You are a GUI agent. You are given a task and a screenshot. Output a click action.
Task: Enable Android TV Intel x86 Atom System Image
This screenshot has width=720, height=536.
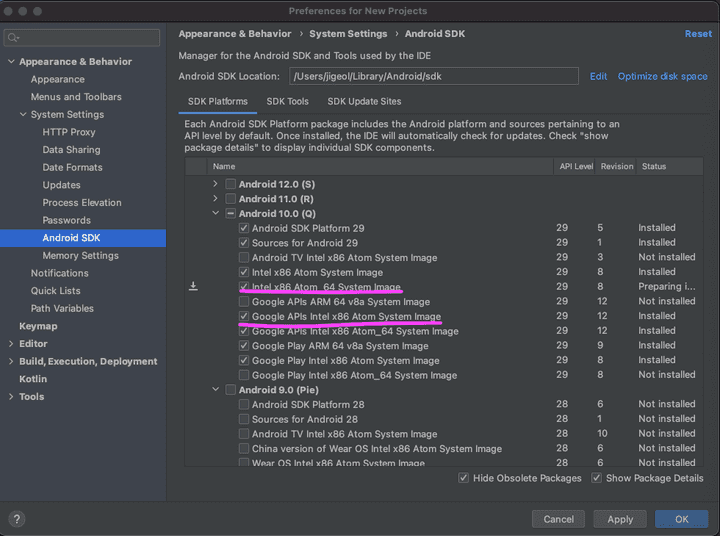click(244, 257)
